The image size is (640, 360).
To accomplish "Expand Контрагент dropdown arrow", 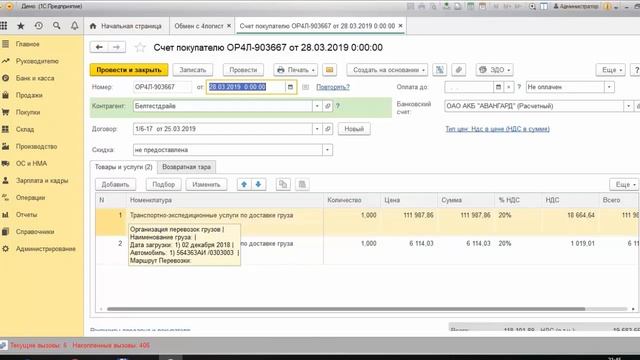I will (317, 106).
